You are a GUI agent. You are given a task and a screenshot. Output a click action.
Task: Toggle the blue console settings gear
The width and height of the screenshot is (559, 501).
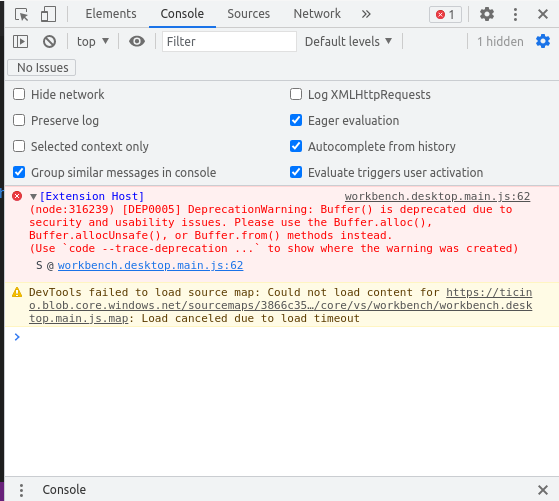[543, 41]
